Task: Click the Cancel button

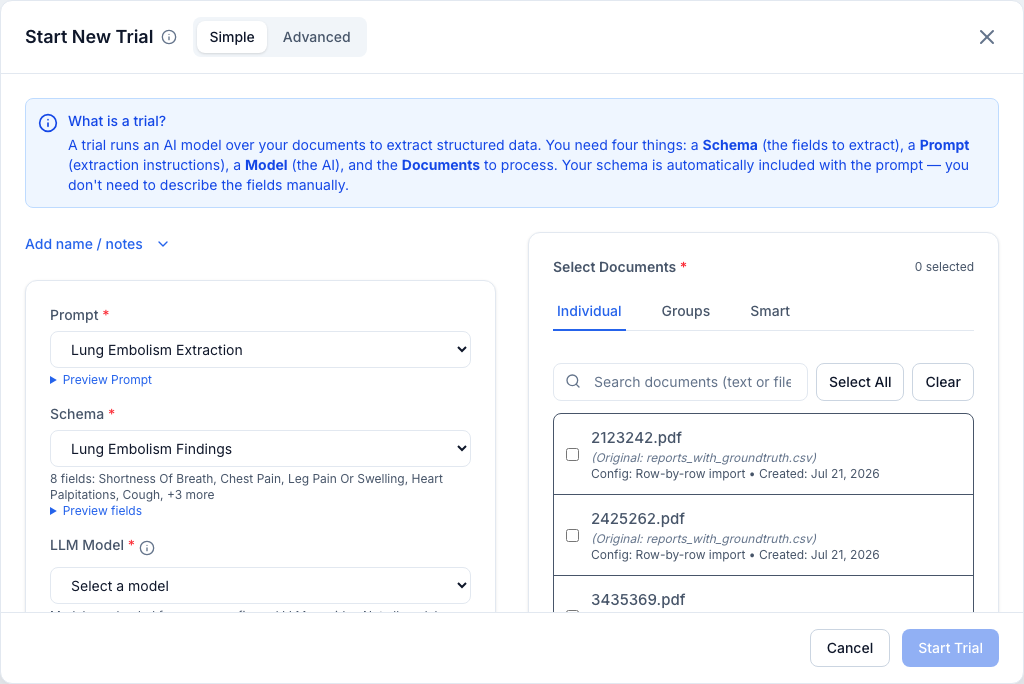Action: [x=850, y=648]
